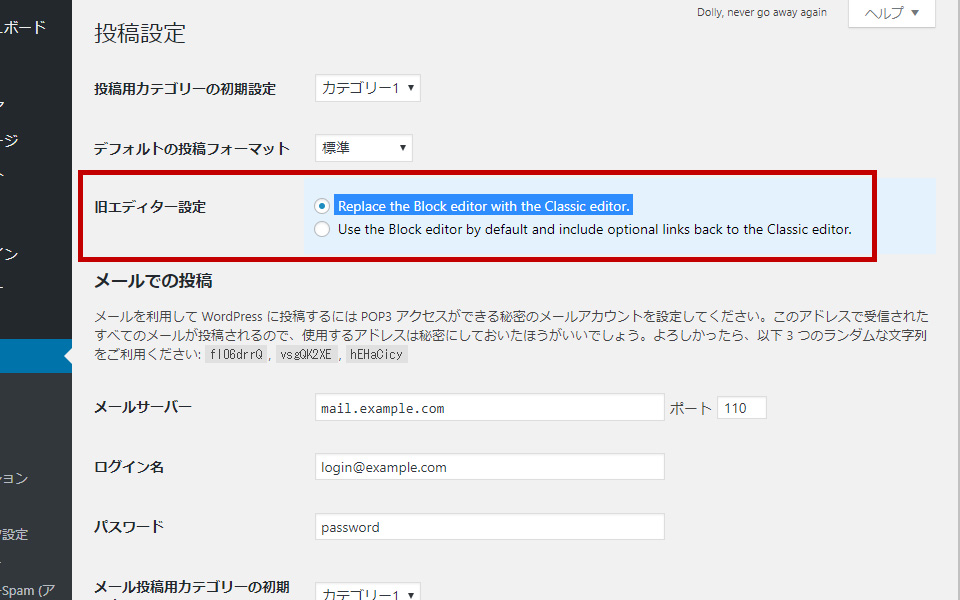Viewport: 960px width, 600px height.
Task: Focus the port number field showing 110
Action: pyautogui.click(x=741, y=408)
